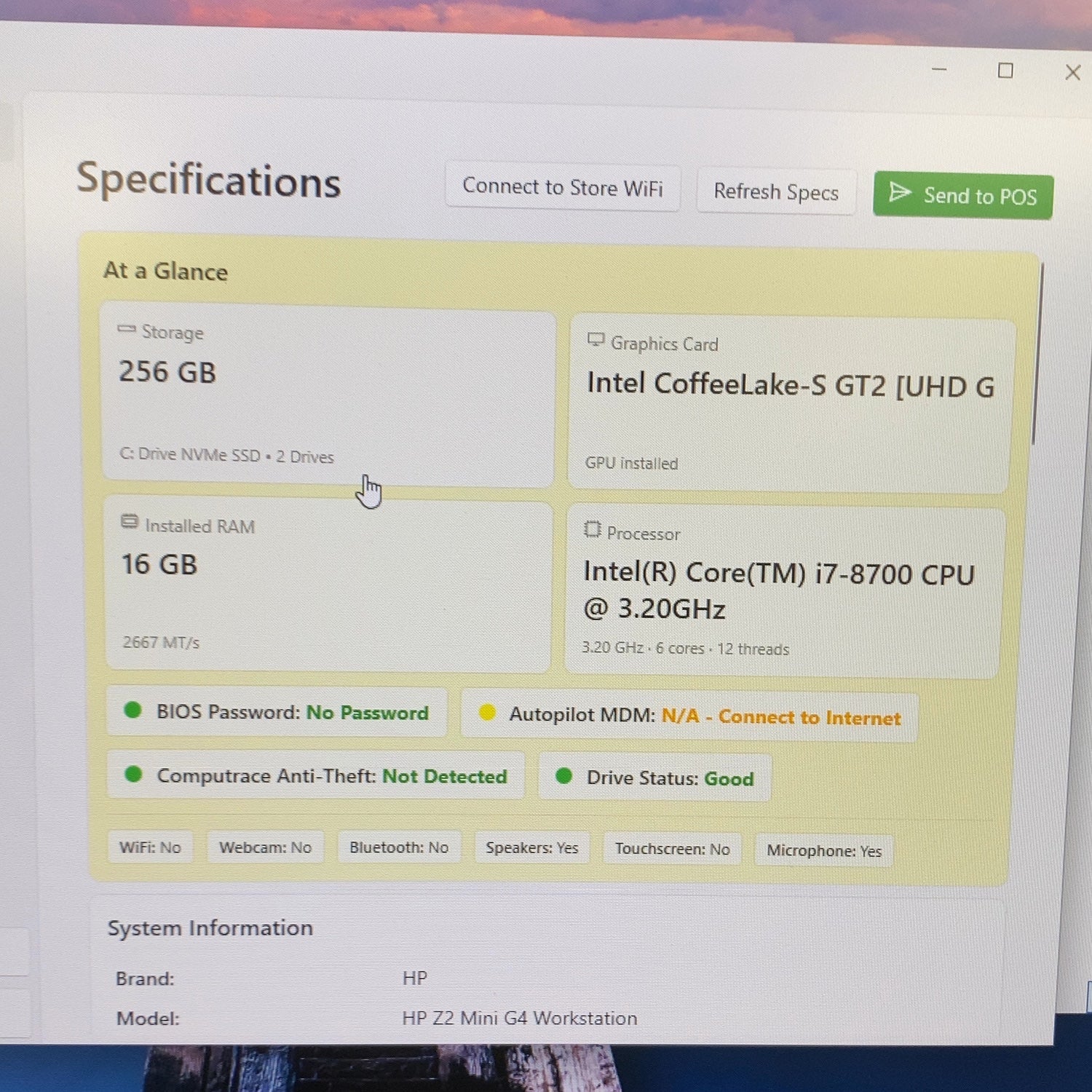The height and width of the screenshot is (1092, 1092).
Task: Click the Processor chip icon
Action: pos(593,529)
